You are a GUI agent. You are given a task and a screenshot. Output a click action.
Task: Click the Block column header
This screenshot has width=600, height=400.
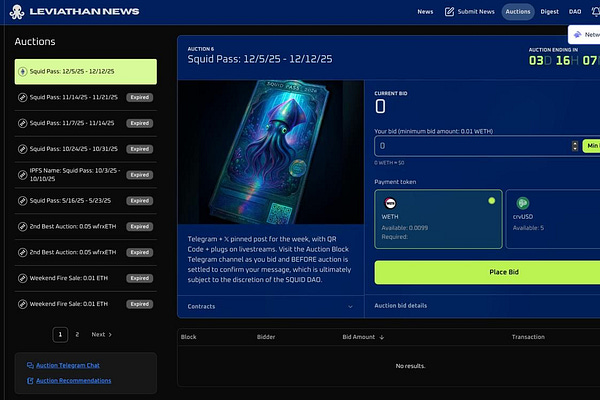188,337
